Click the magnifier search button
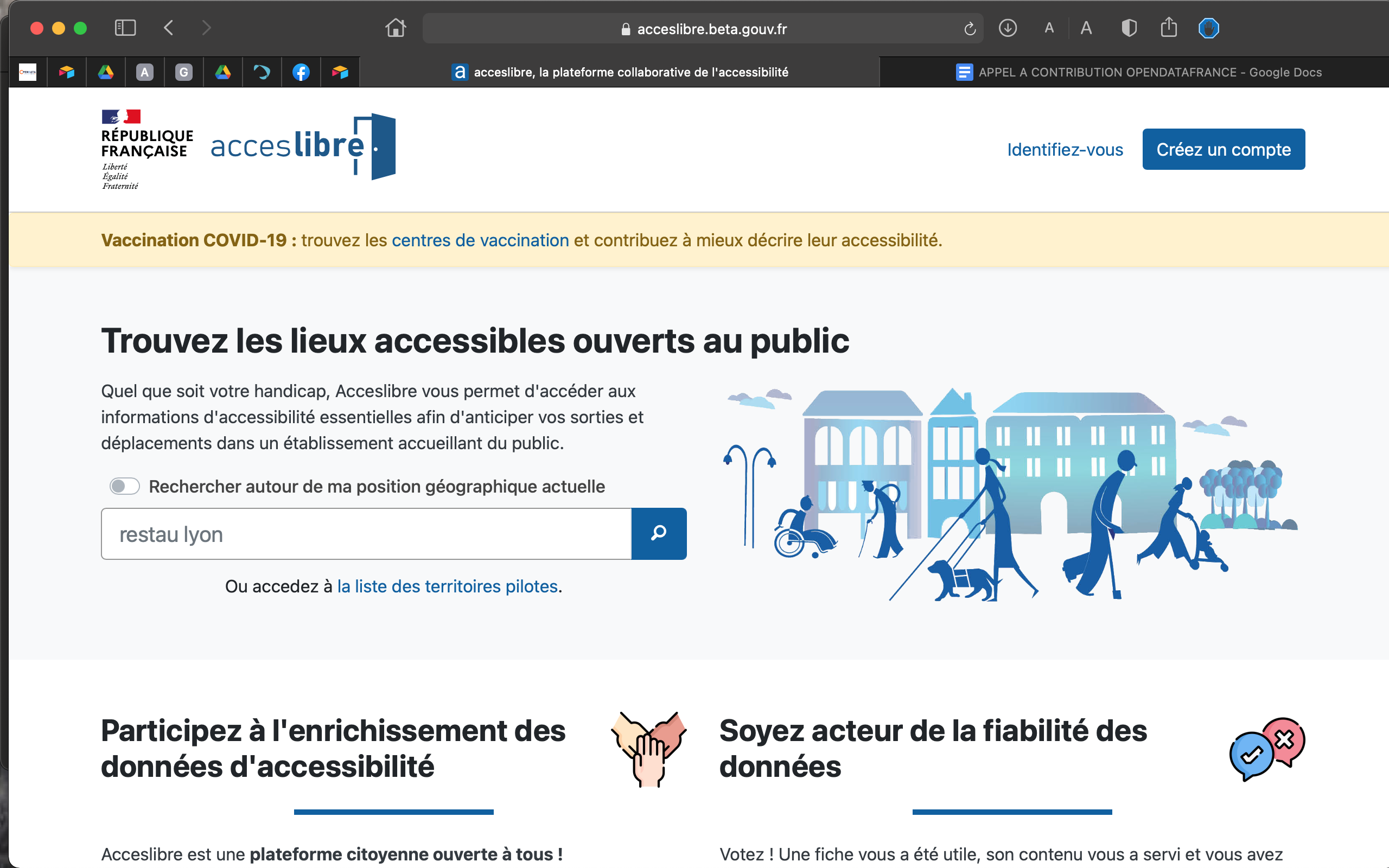1389x868 pixels. click(659, 534)
